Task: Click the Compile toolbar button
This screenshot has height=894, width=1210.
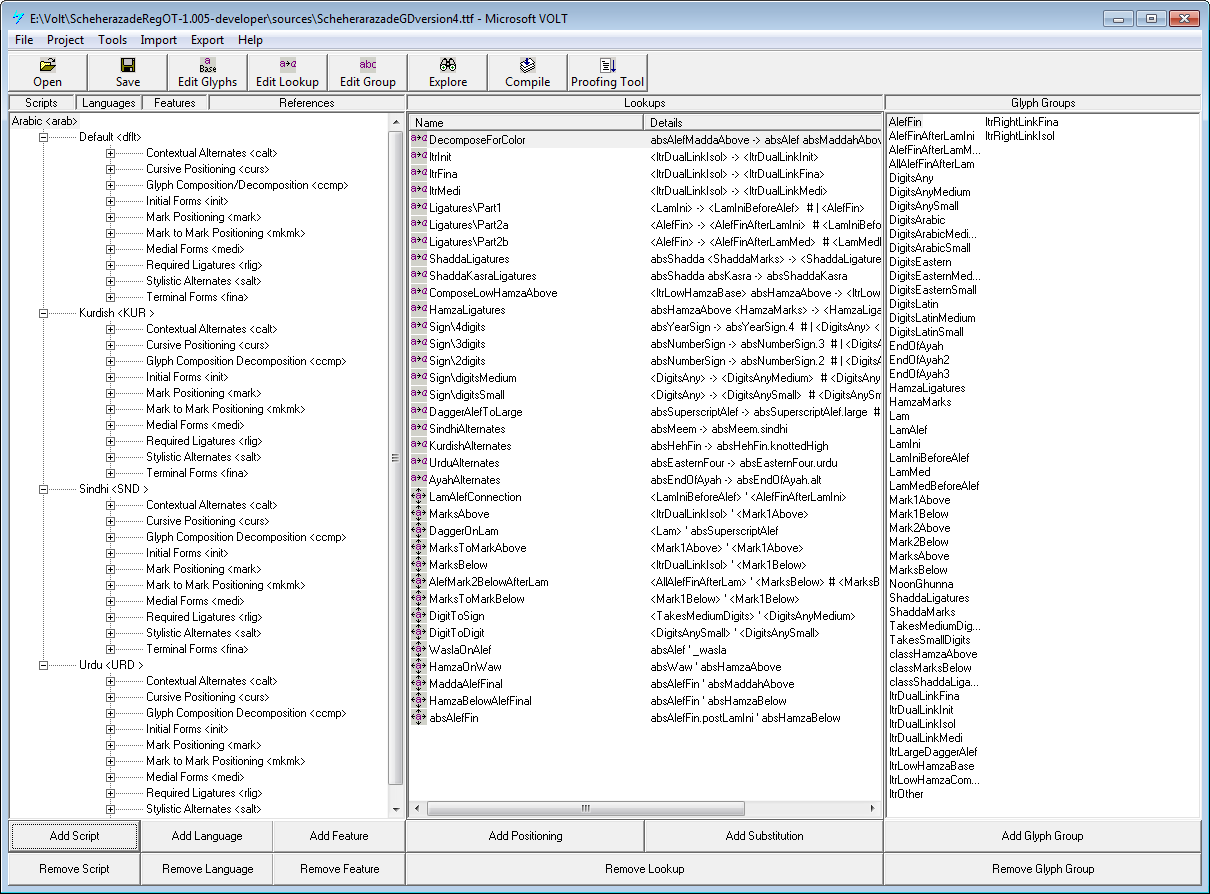Action: pos(527,72)
